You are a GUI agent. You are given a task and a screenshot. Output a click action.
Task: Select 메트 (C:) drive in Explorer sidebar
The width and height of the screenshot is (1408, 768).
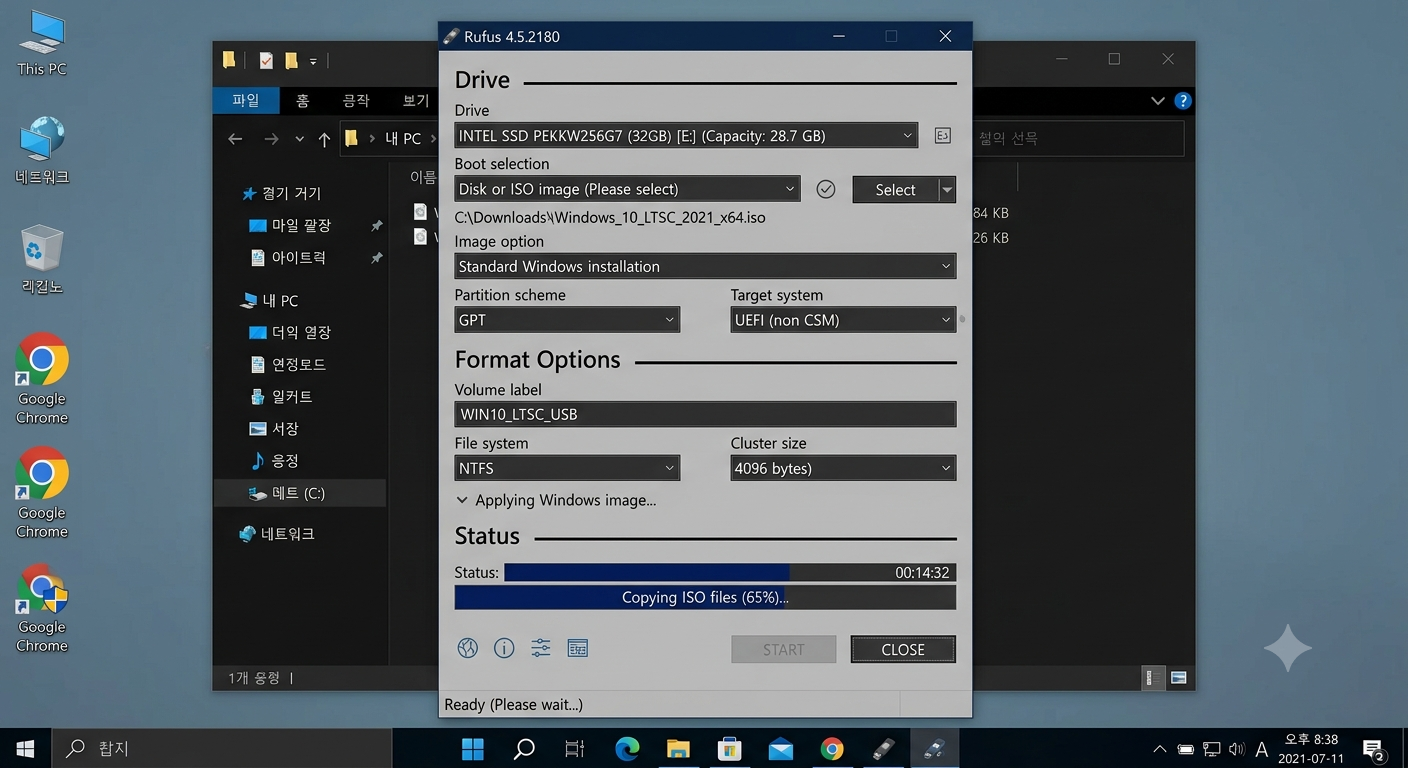[299, 492]
